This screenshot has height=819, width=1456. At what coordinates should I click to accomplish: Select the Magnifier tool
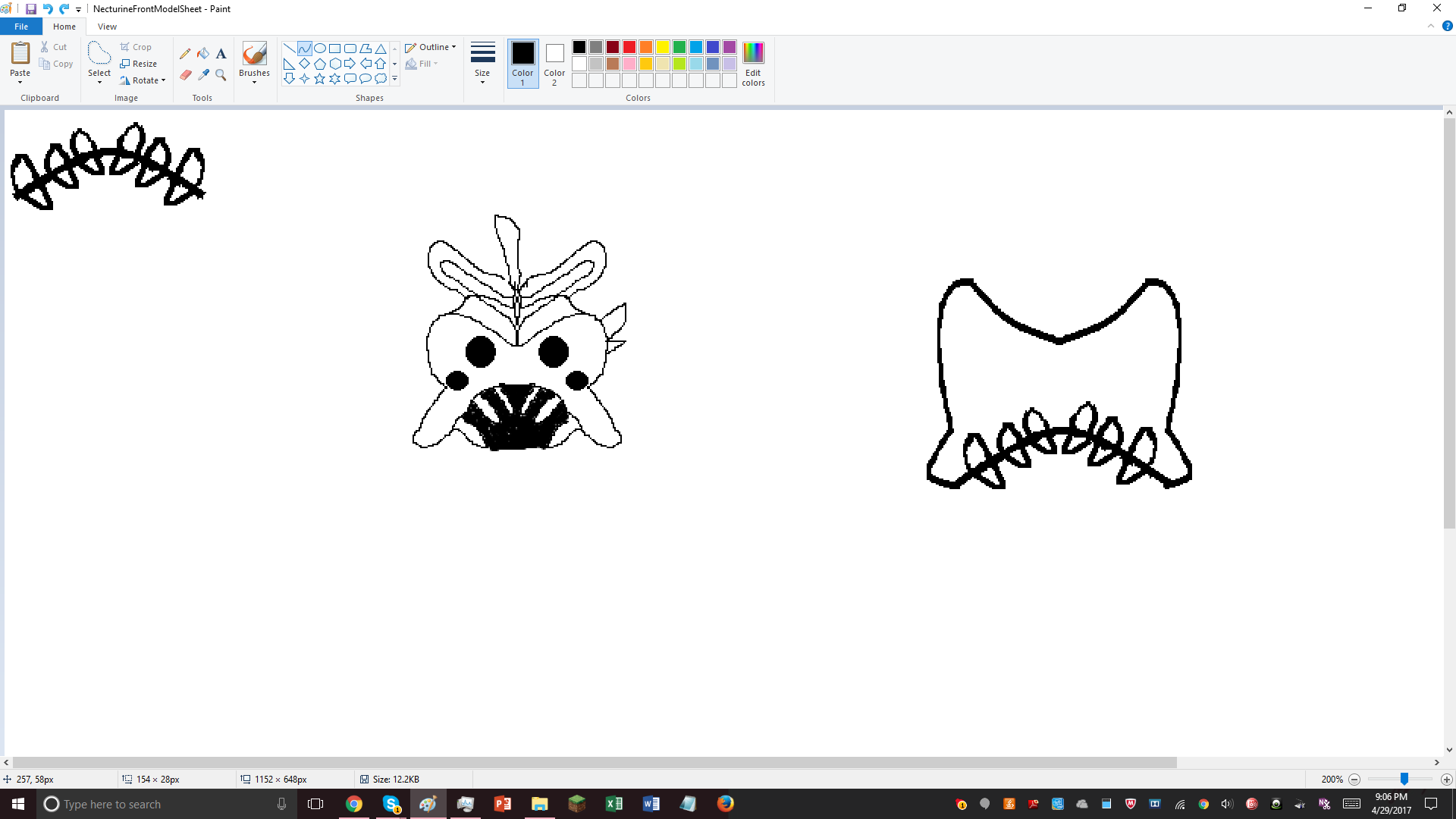(x=221, y=74)
